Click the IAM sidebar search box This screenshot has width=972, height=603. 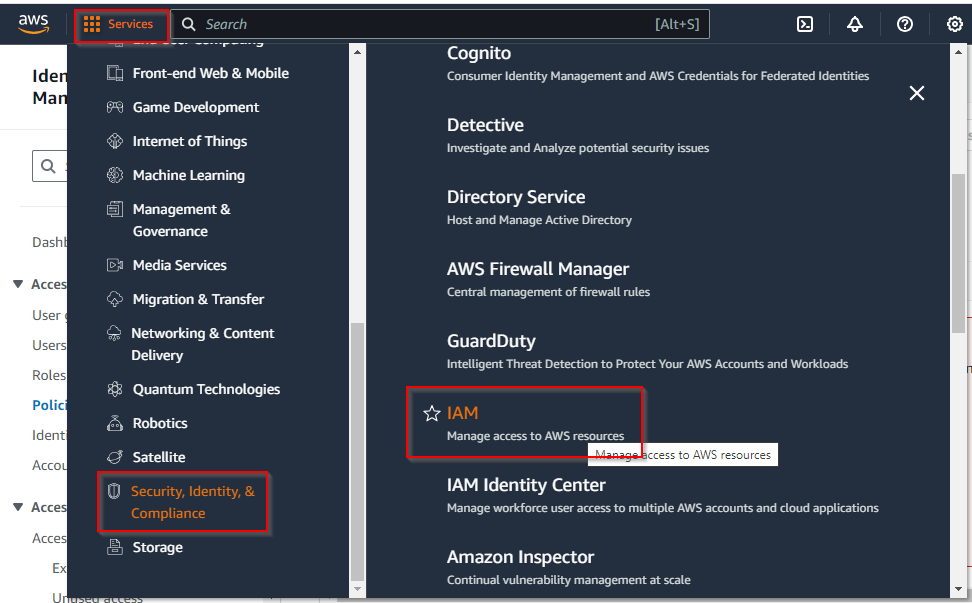pos(50,166)
